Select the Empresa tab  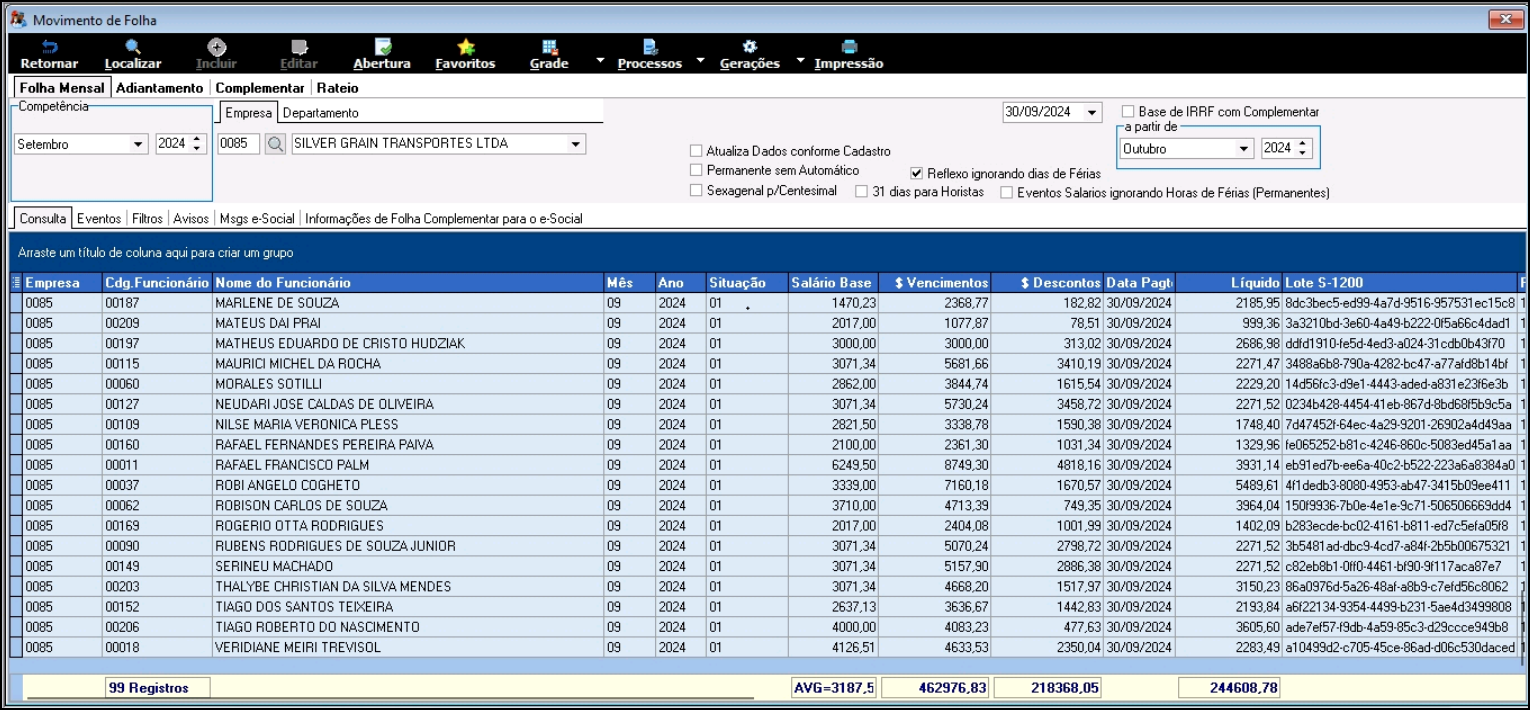click(247, 113)
